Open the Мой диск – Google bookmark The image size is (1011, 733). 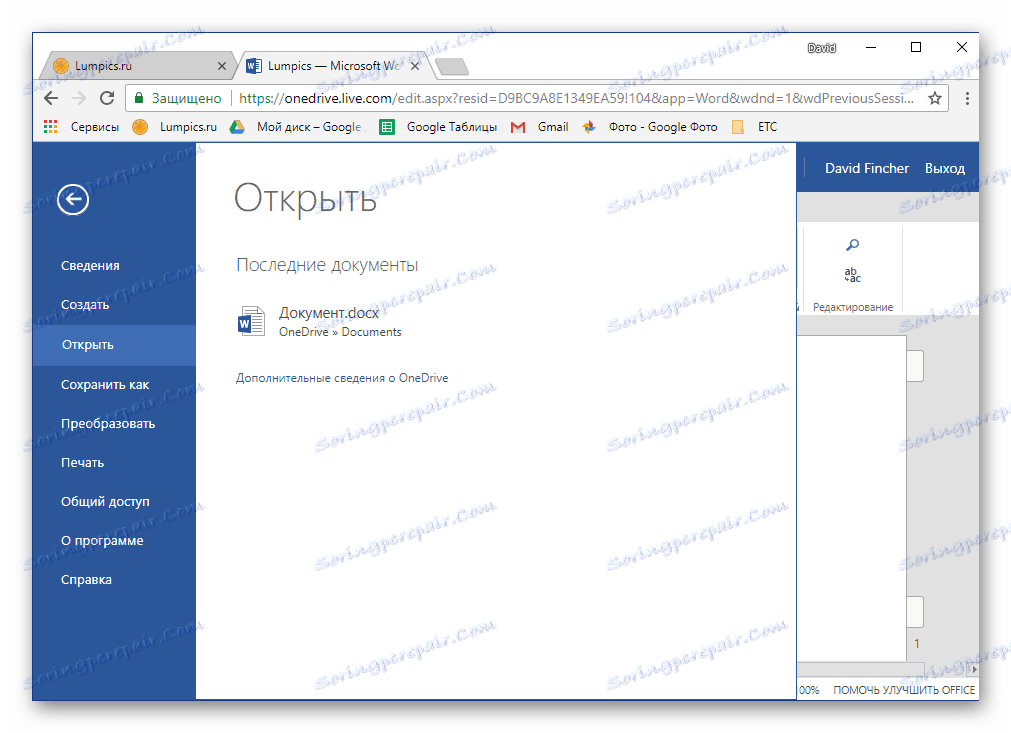(x=297, y=127)
